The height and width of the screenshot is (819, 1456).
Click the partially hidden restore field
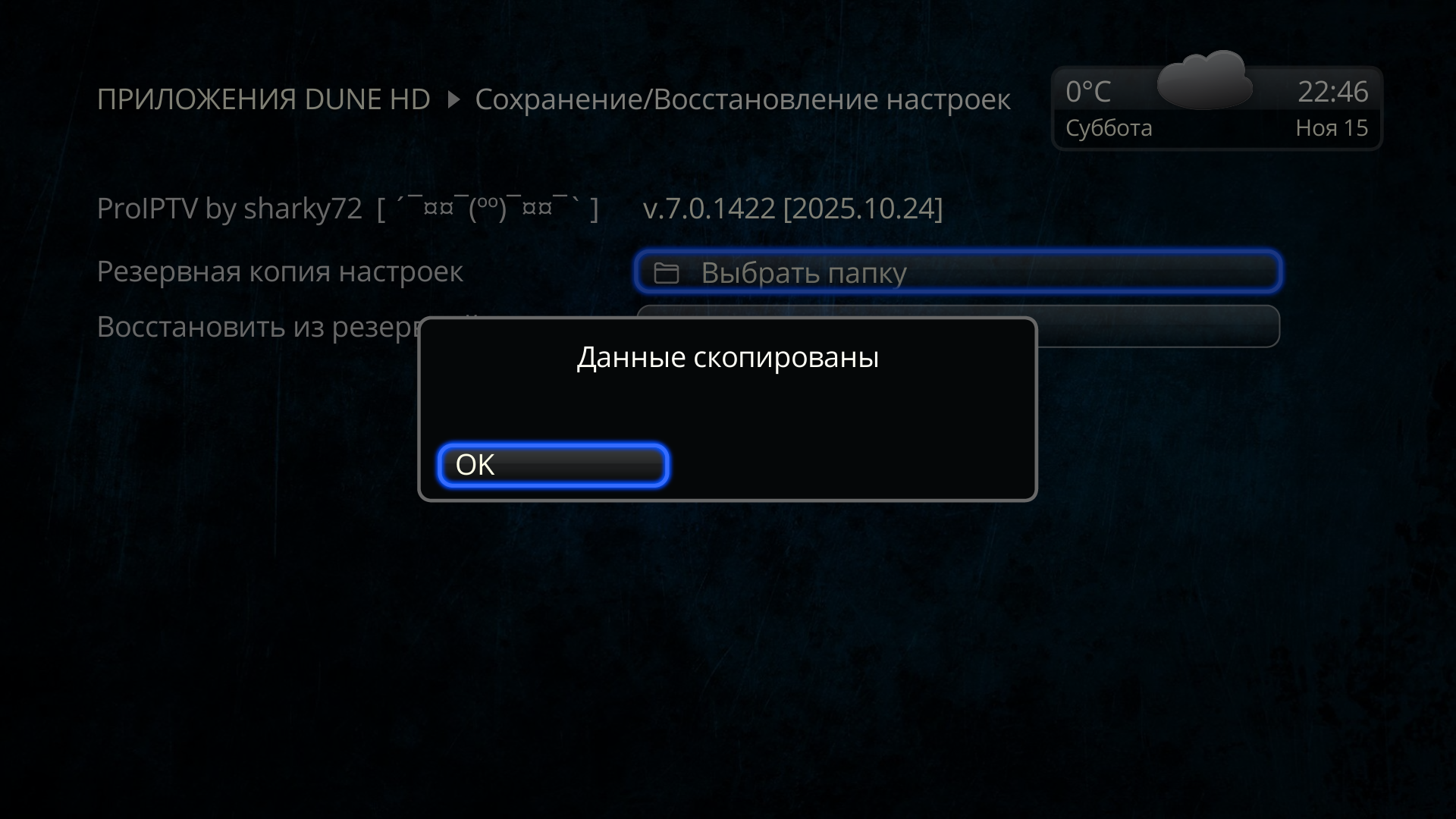tap(1157, 326)
